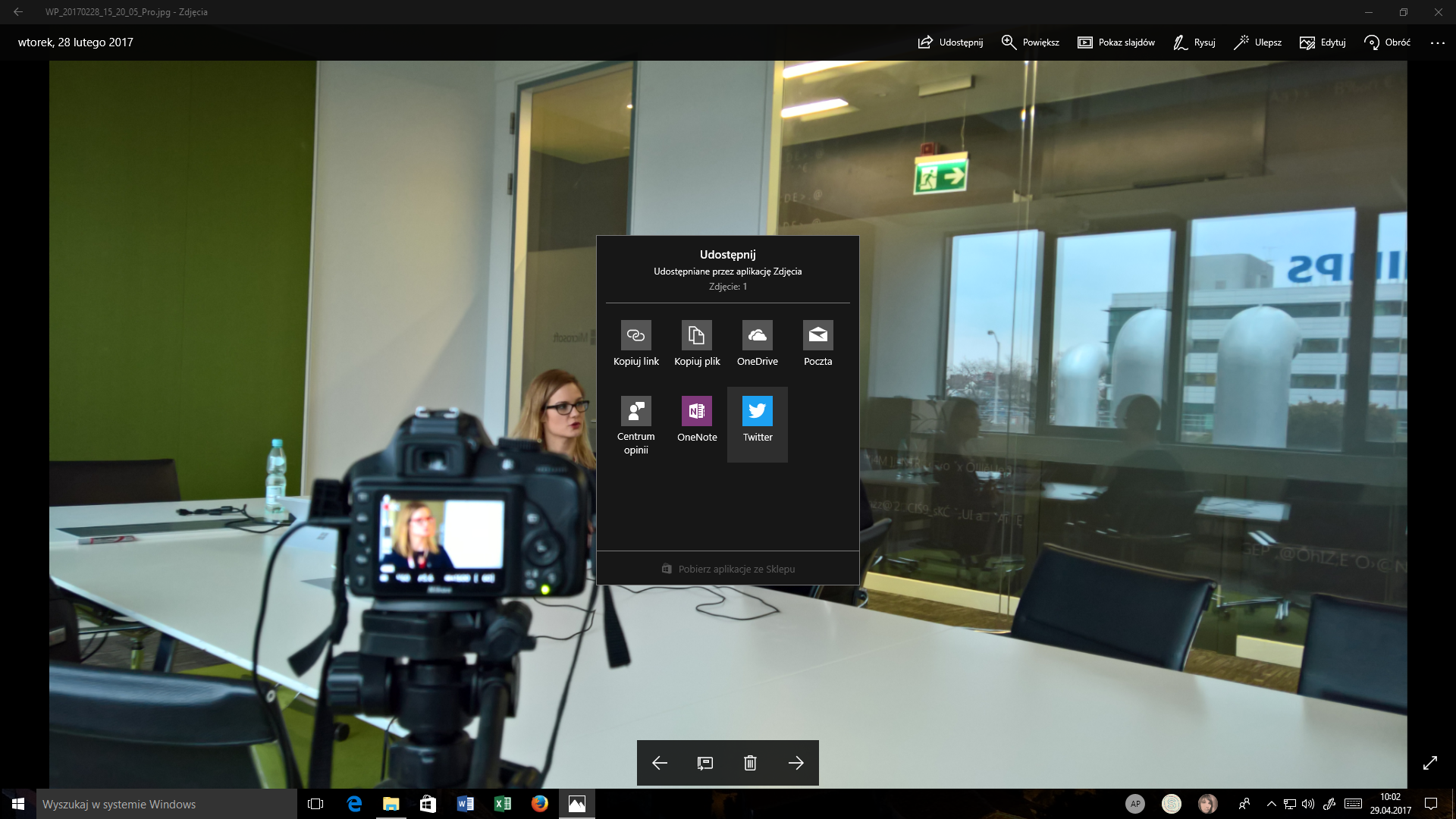This screenshot has height=819, width=1456.
Task: Click the slideshow icon in bottom bar
Action: click(x=705, y=763)
